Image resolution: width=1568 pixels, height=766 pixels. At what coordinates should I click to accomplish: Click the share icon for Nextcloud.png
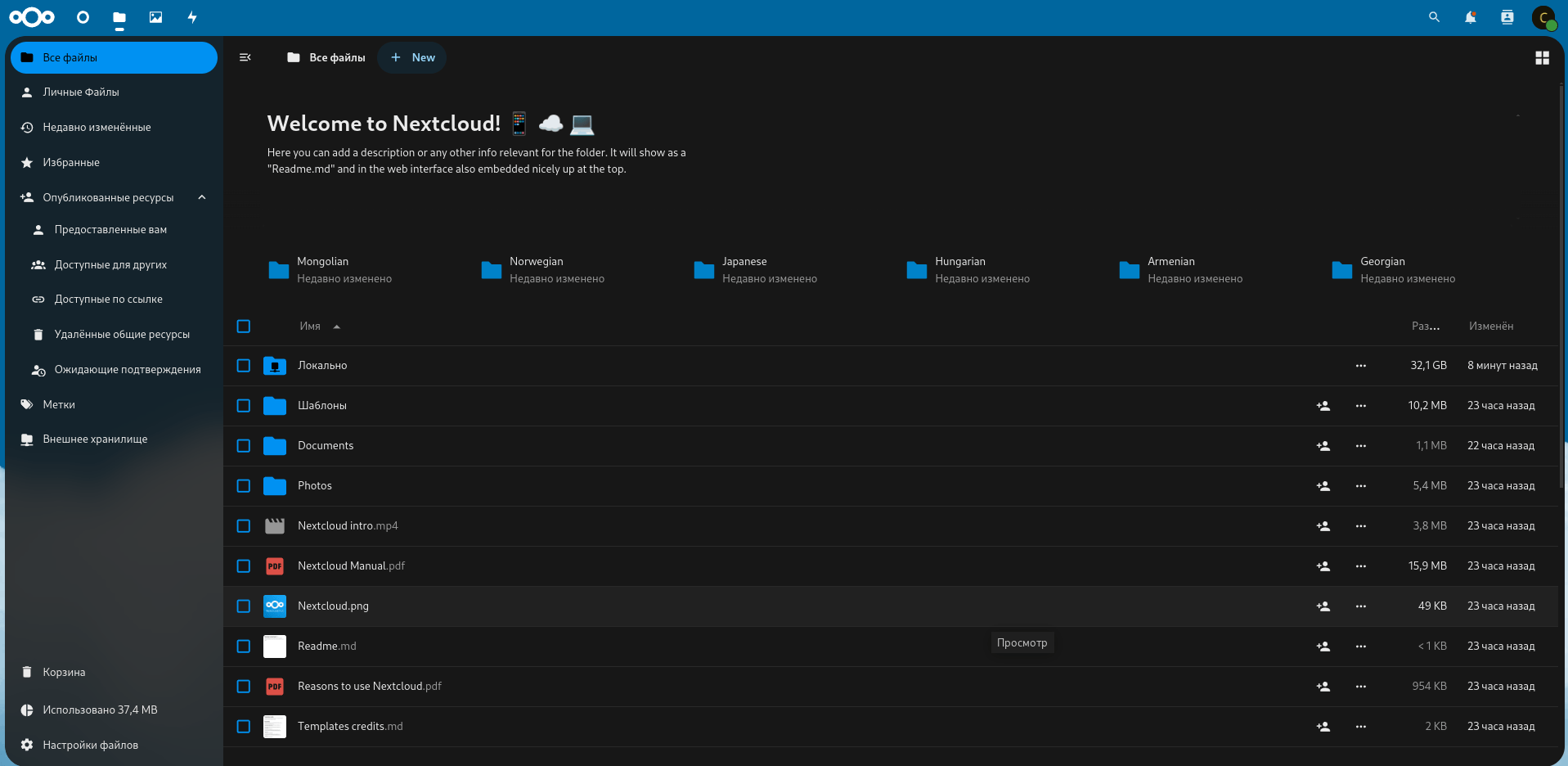(1323, 606)
